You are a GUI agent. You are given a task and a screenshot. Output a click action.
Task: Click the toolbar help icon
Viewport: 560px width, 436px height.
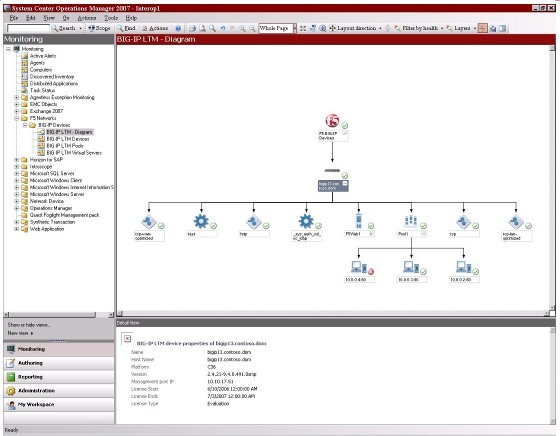click(178, 28)
